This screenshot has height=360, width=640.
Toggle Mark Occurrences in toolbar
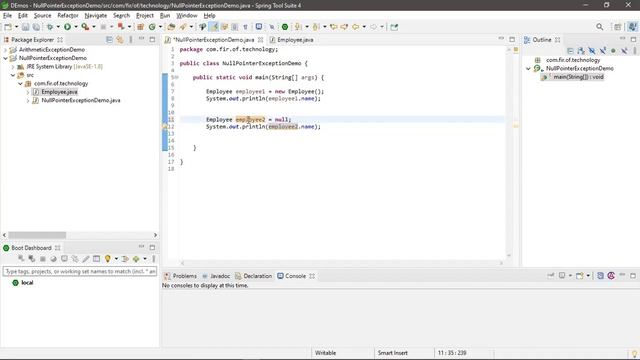213,27
